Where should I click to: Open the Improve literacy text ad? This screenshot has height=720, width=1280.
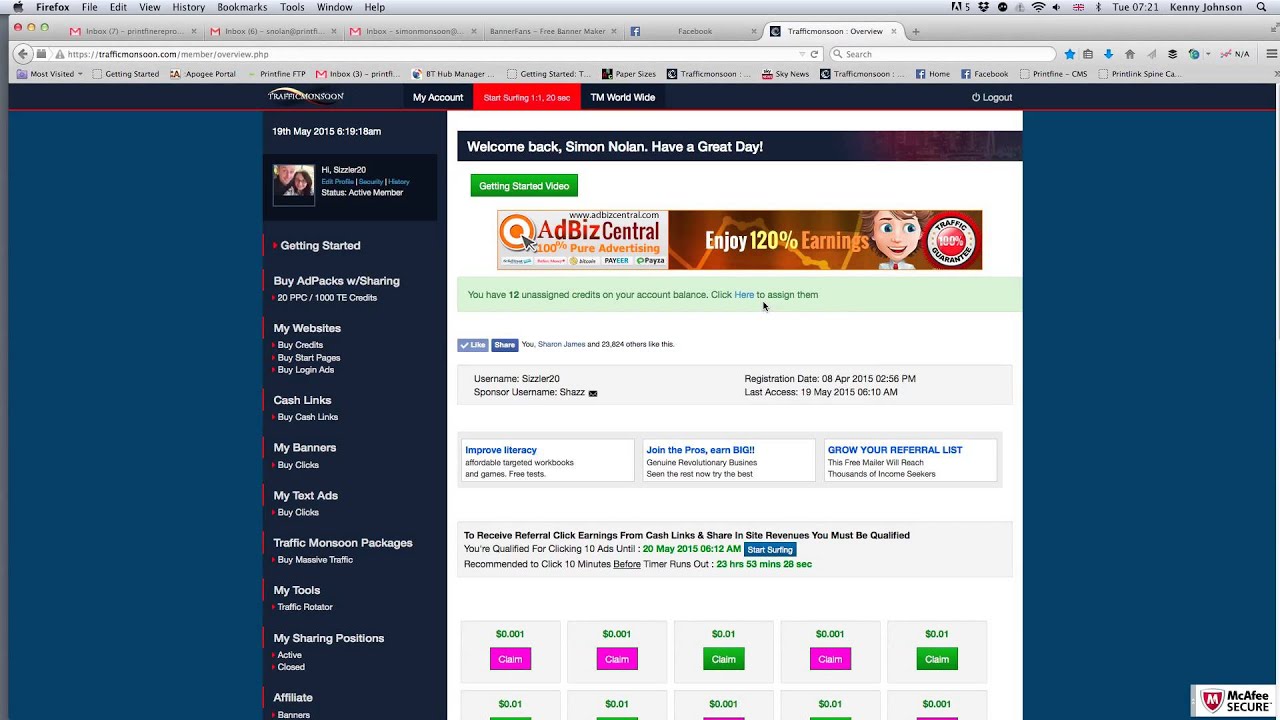(x=501, y=450)
